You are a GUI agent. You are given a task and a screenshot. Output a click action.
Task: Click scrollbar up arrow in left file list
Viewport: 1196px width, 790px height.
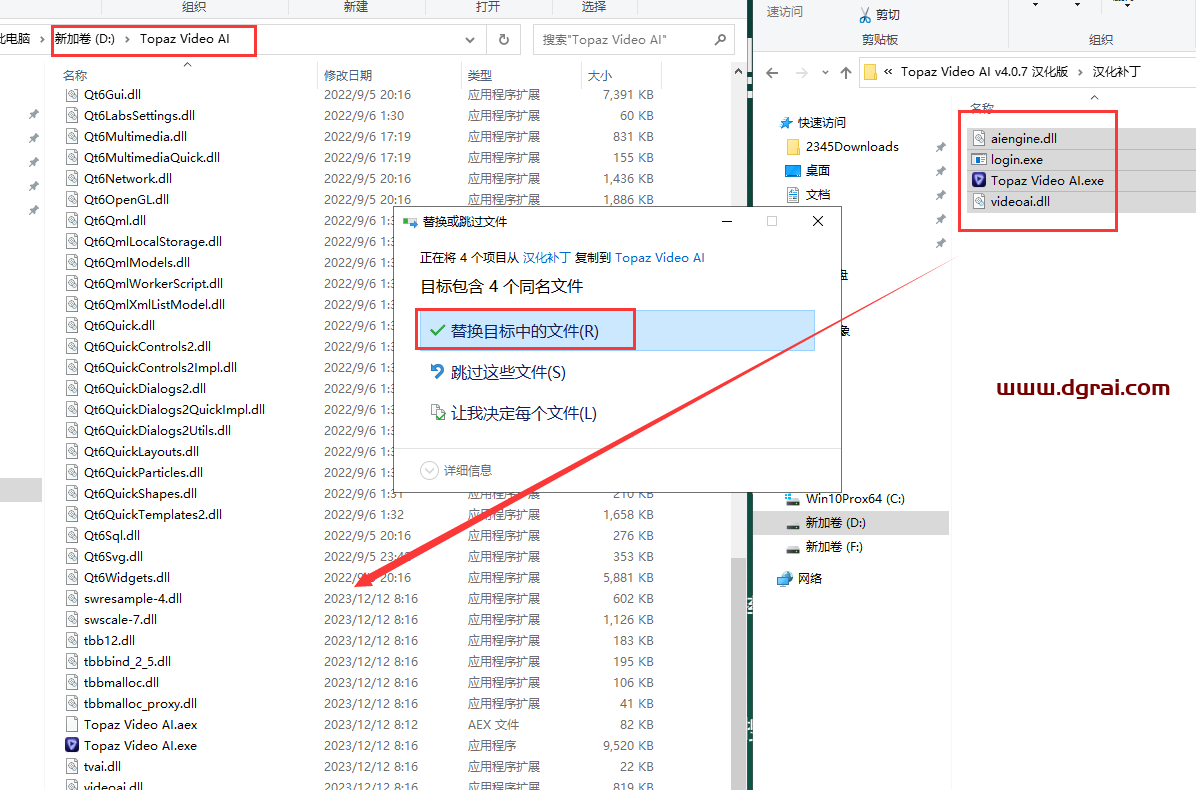(x=738, y=71)
